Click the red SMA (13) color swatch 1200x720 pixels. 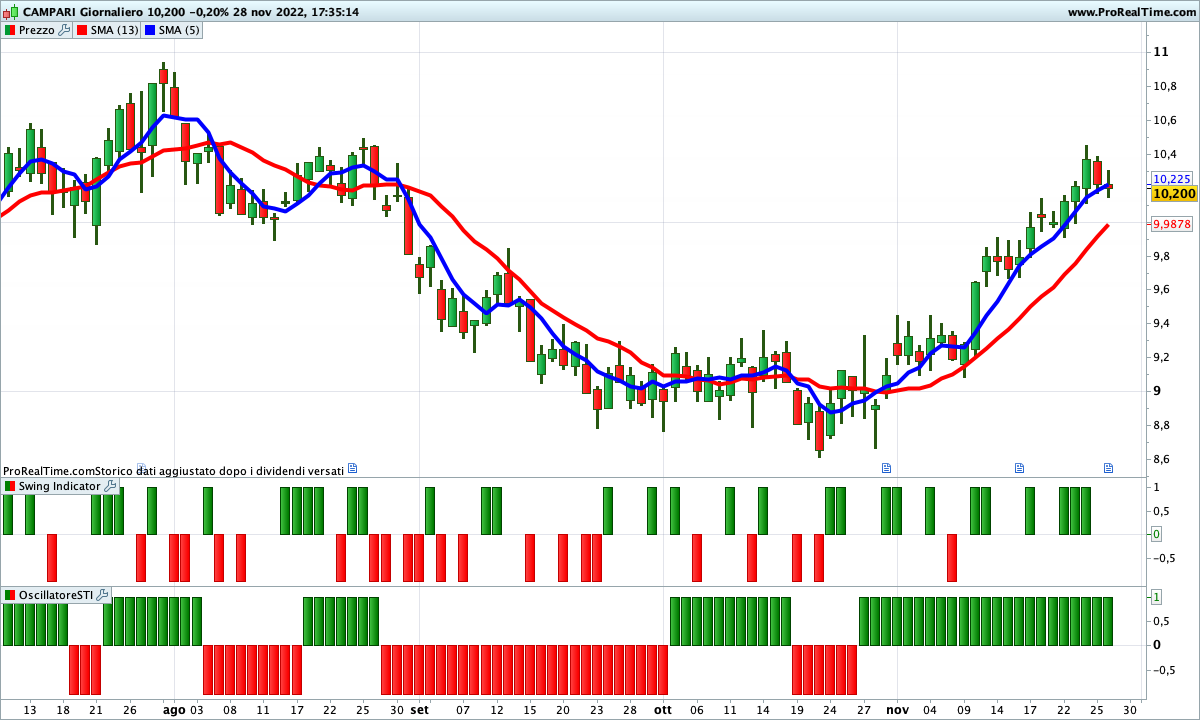pos(82,30)
